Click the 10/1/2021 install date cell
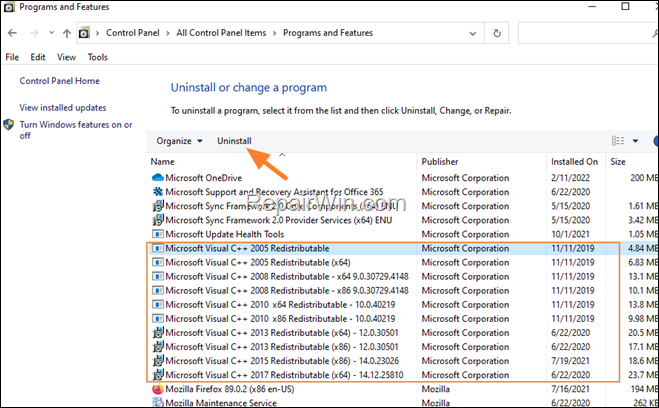 tap(570, 234)
